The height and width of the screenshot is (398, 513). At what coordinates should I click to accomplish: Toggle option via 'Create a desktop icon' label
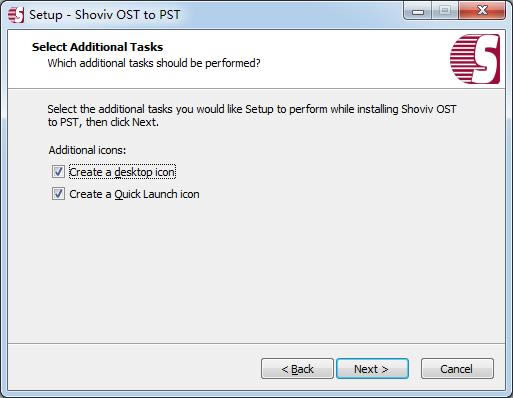coord(122,172)
